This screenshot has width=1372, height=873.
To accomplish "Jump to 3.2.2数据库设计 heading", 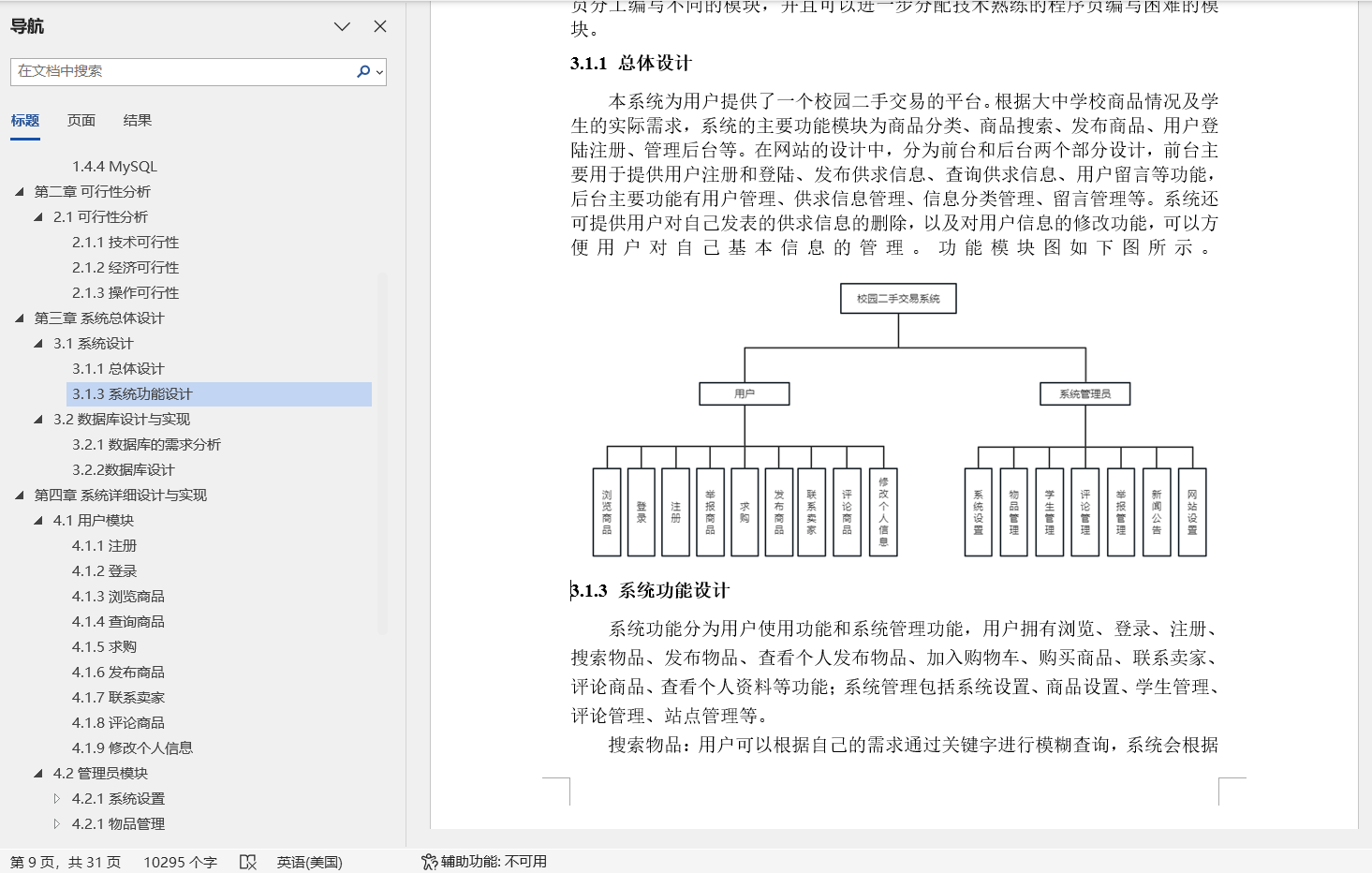I will click(123, 470).
